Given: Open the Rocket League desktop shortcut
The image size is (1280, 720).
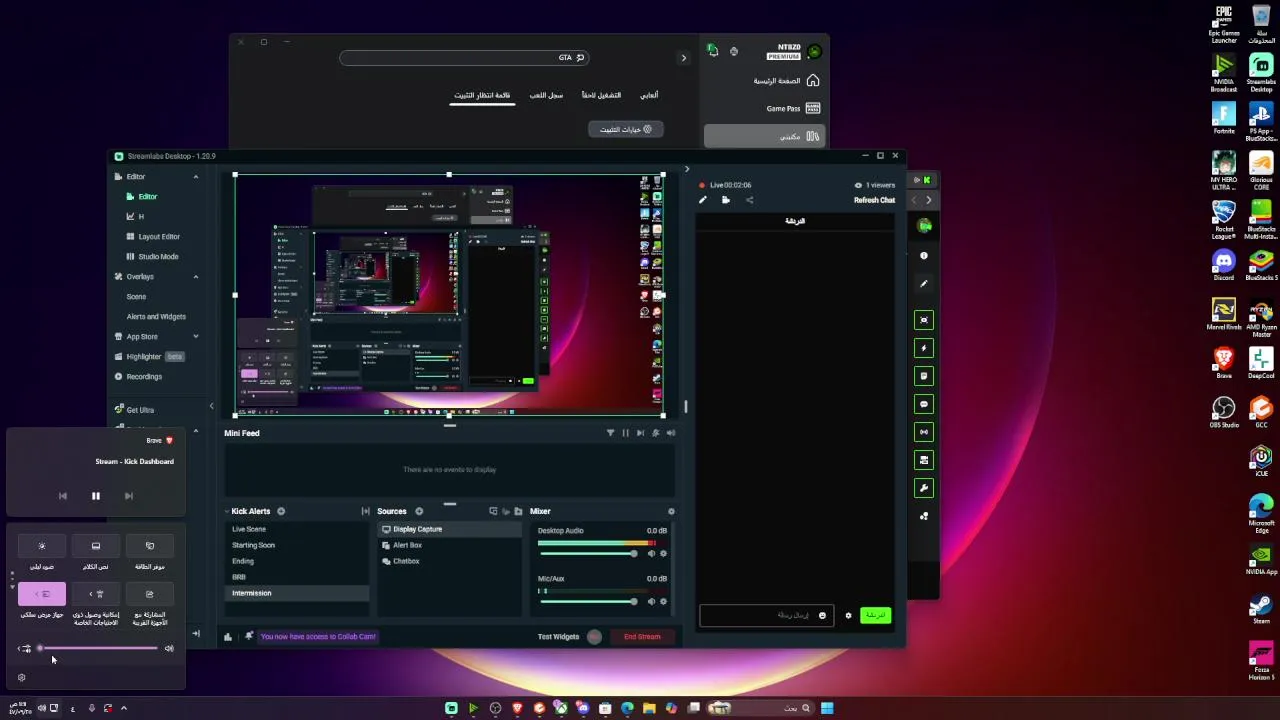Looking at the screenshot, I should click(x=1224, y=220).
